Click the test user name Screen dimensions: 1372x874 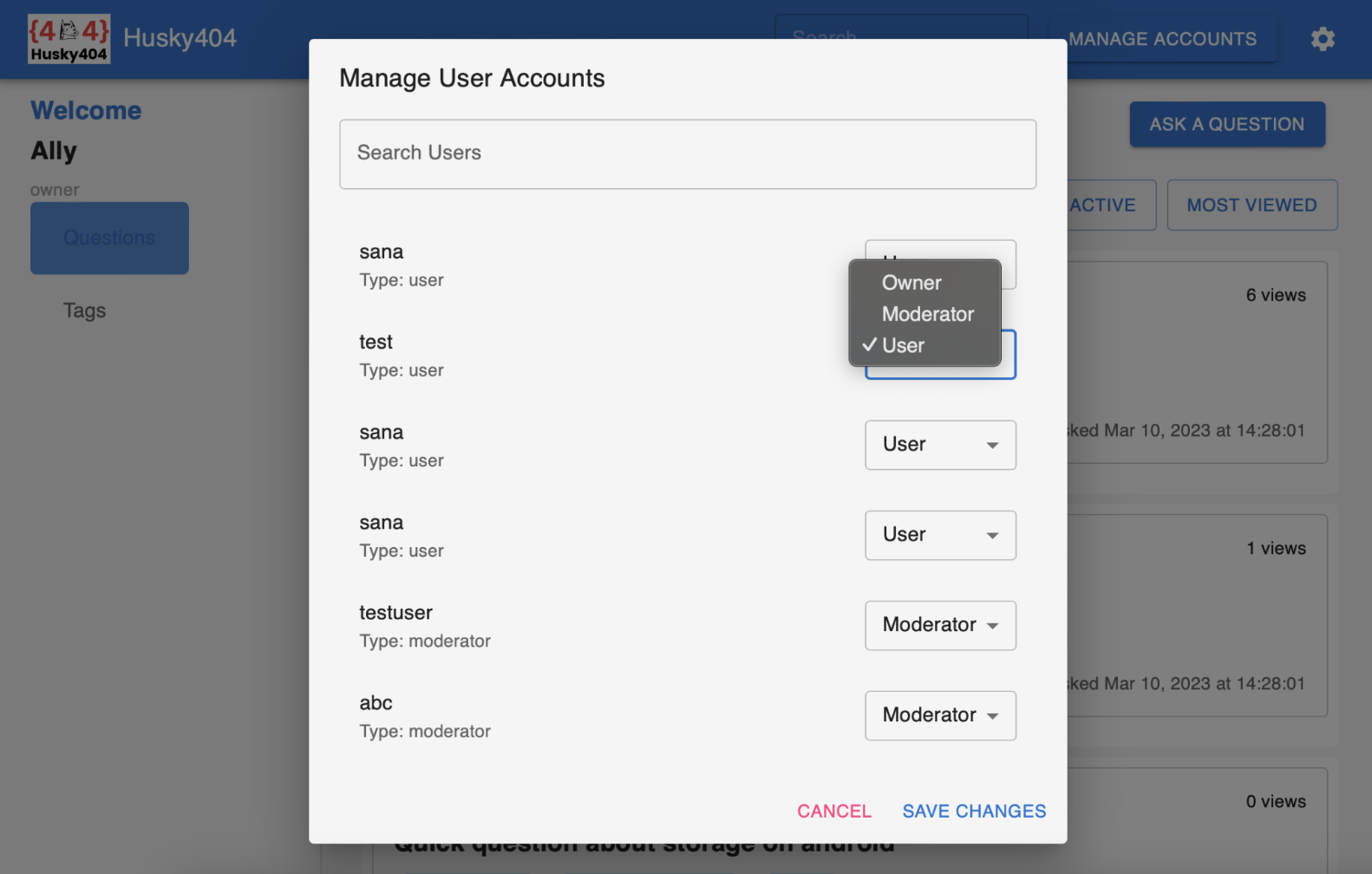pos(376,342)
